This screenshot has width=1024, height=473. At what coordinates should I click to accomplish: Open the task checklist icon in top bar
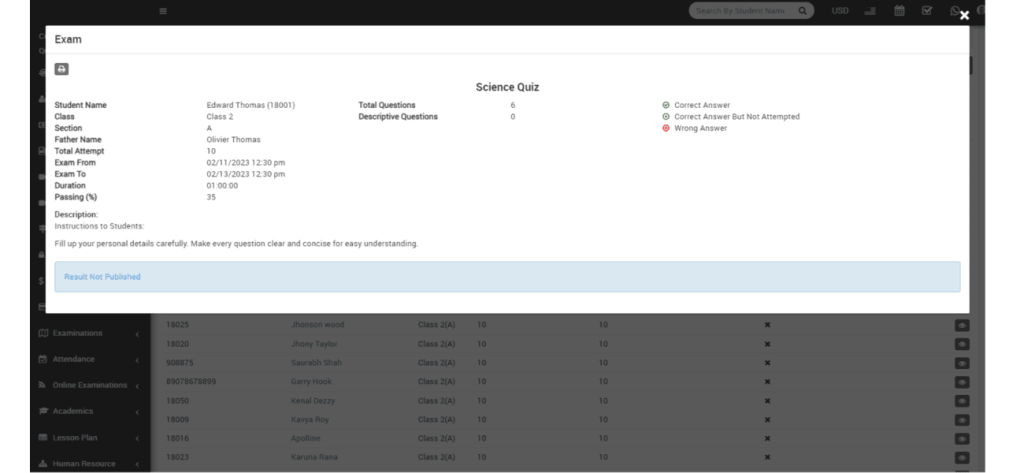(x=927, y=11)
